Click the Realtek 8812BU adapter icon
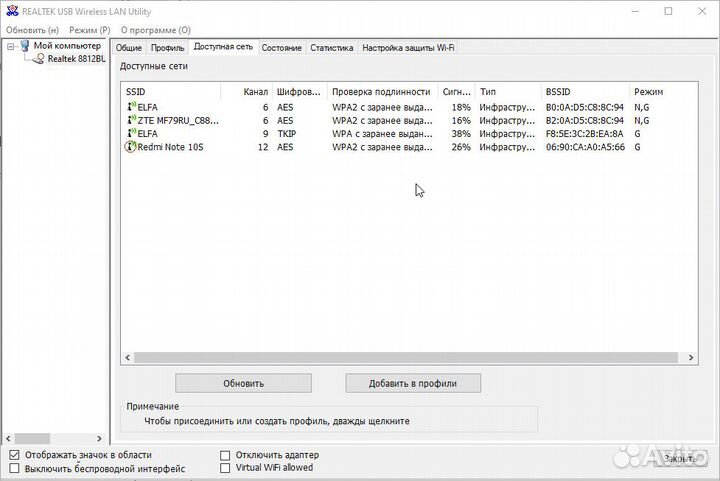This screenshot has width=720, height=481. [39, 59]
